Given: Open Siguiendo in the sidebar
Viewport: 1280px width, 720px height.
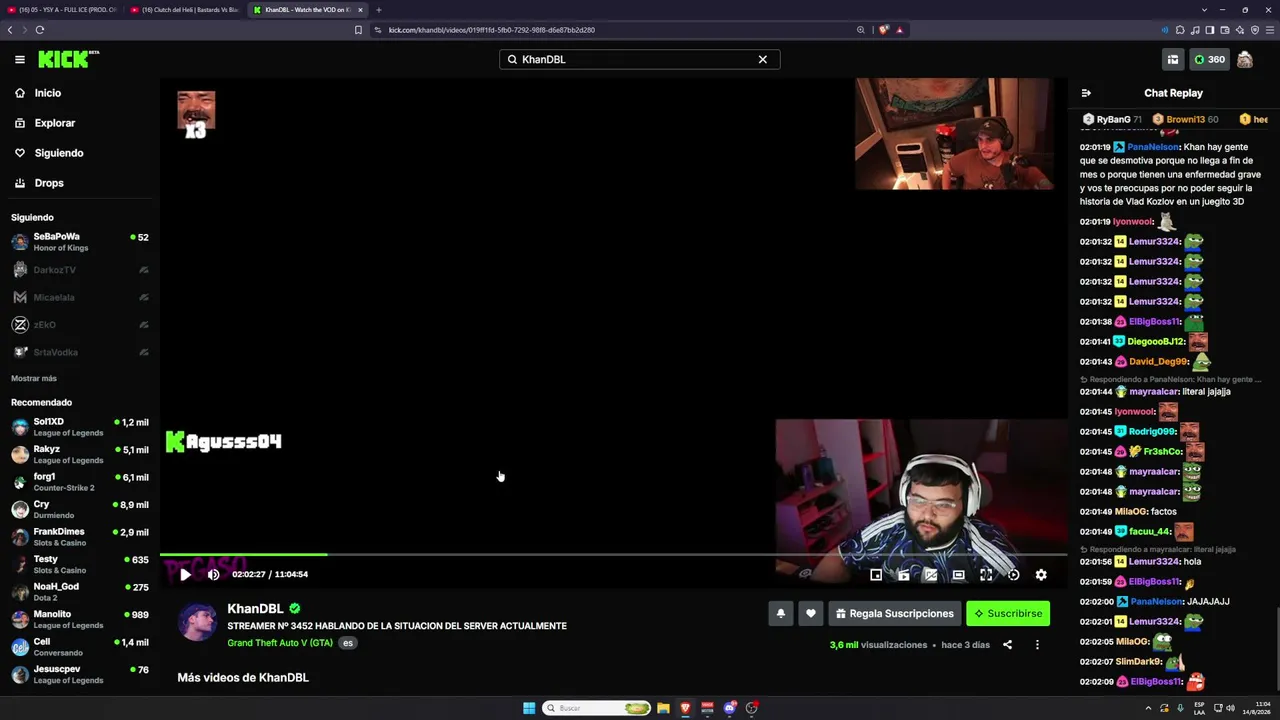Looking at the screenshot, I should (80, 153).
